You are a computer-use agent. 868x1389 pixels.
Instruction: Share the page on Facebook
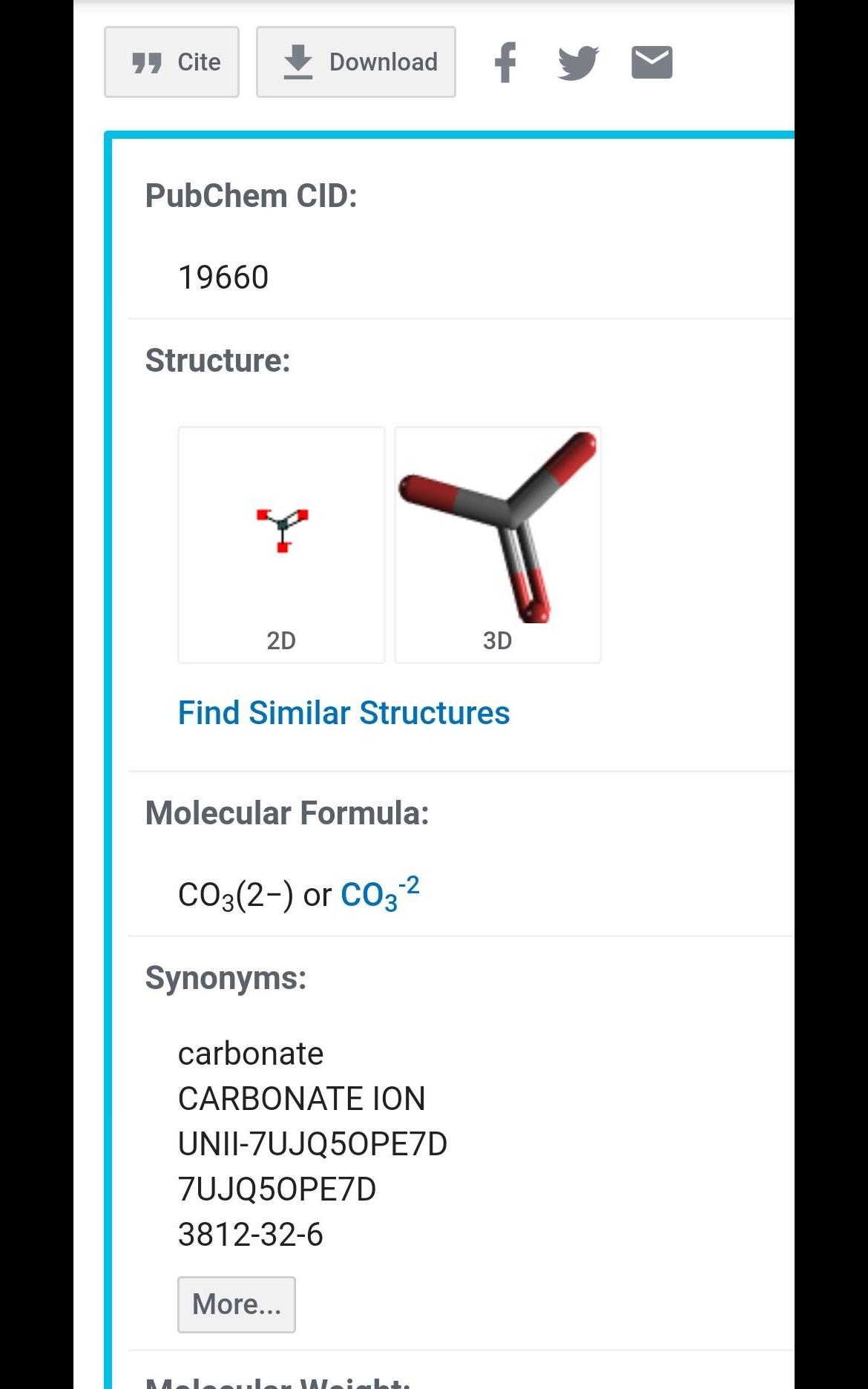(x=505, y=62)
